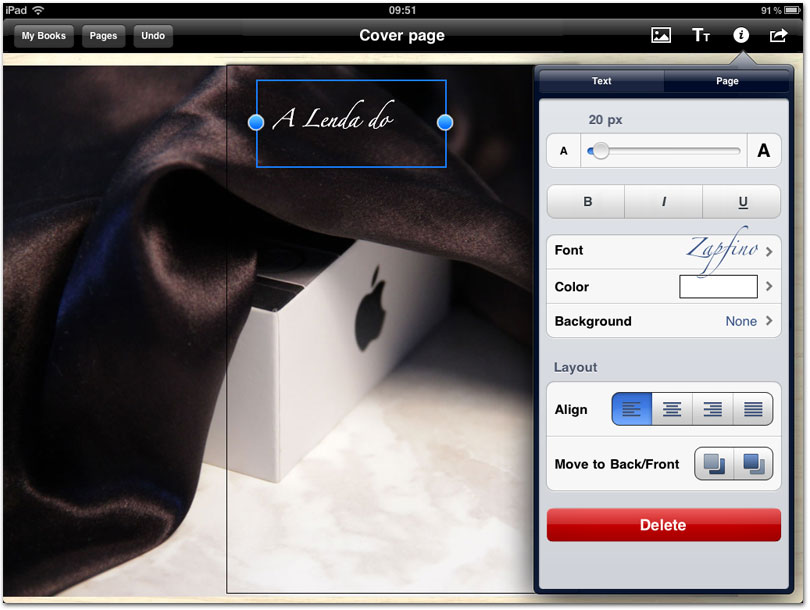This screenshot has width=810, height=610.
Task: Tap the red Delete button
Action: (663, 525)
